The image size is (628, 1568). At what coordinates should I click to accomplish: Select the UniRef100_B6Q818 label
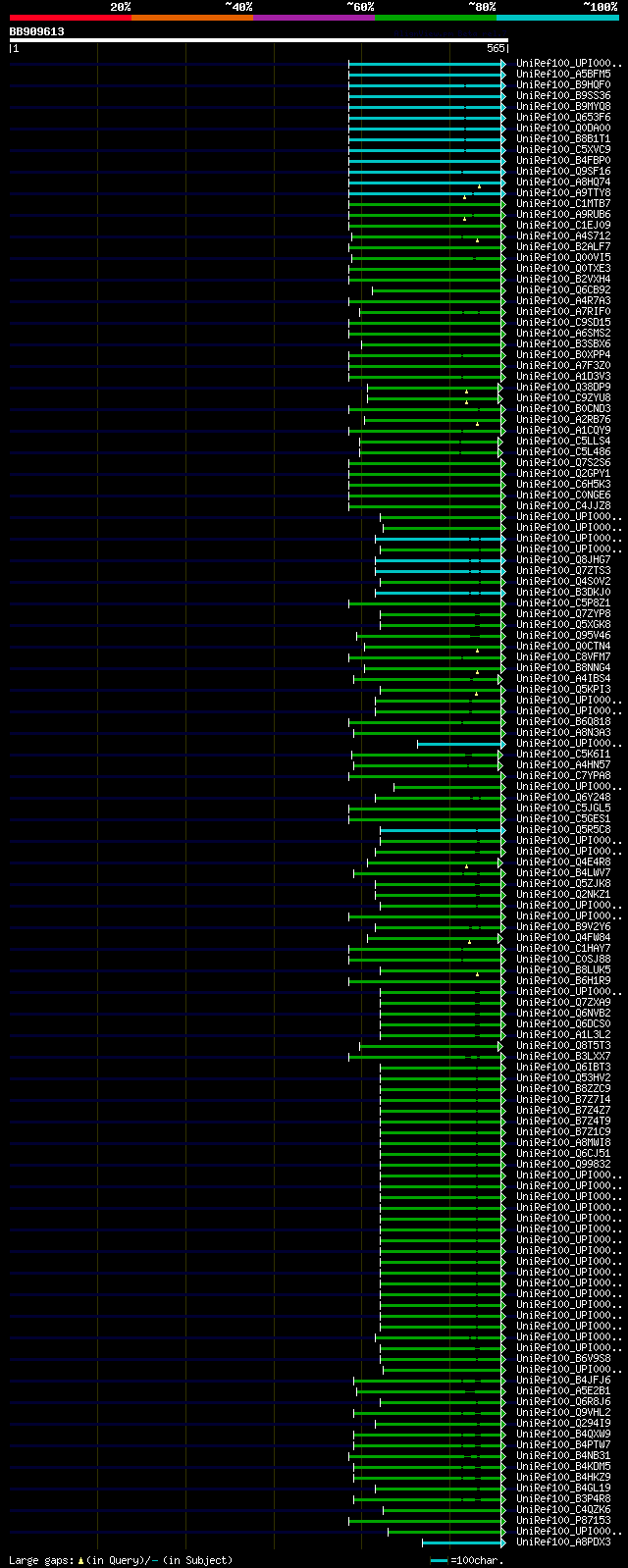[x=563, y=722]
